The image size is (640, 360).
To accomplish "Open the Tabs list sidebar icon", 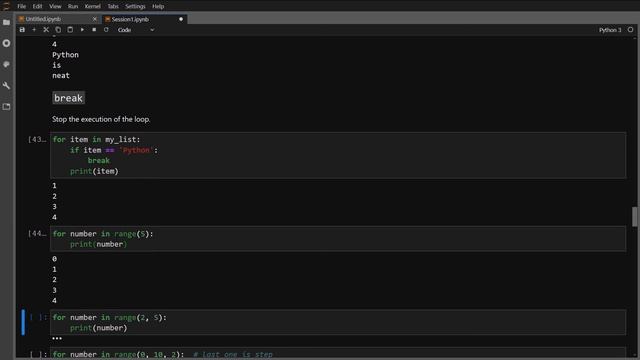I will [7, 107].
